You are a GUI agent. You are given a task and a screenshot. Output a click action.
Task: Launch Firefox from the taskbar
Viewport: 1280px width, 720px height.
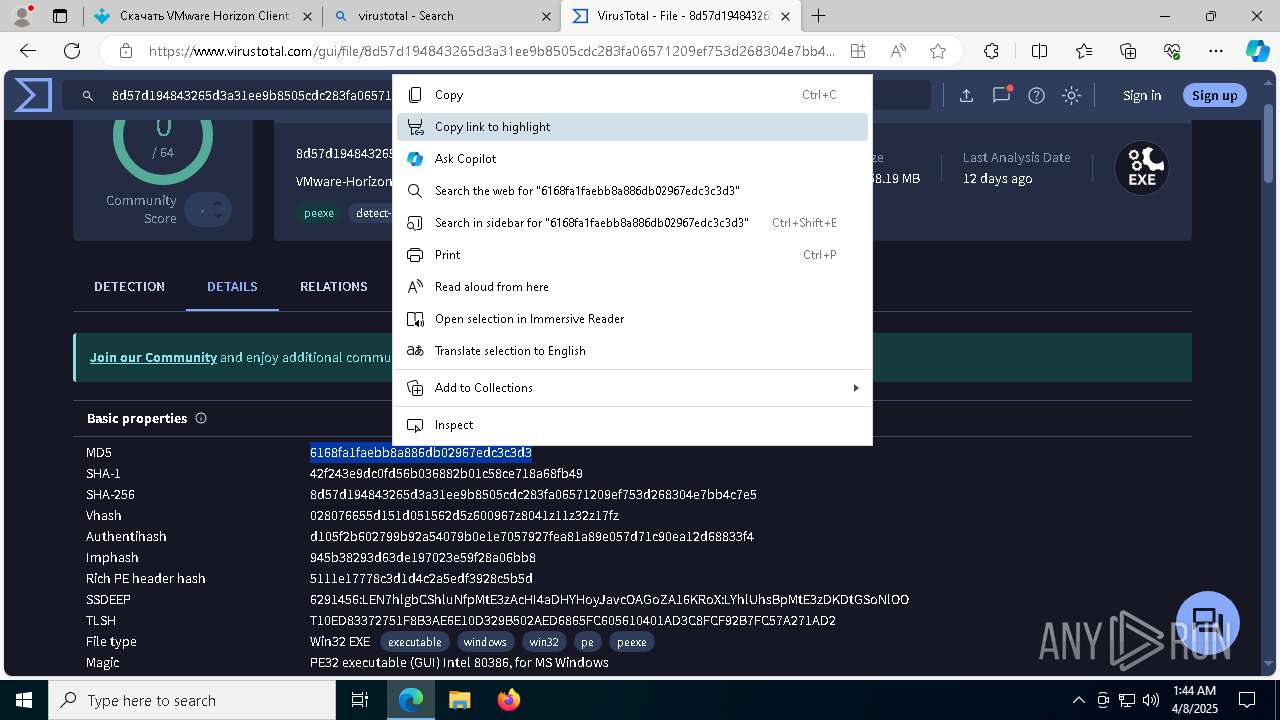[x=508, y=700]
